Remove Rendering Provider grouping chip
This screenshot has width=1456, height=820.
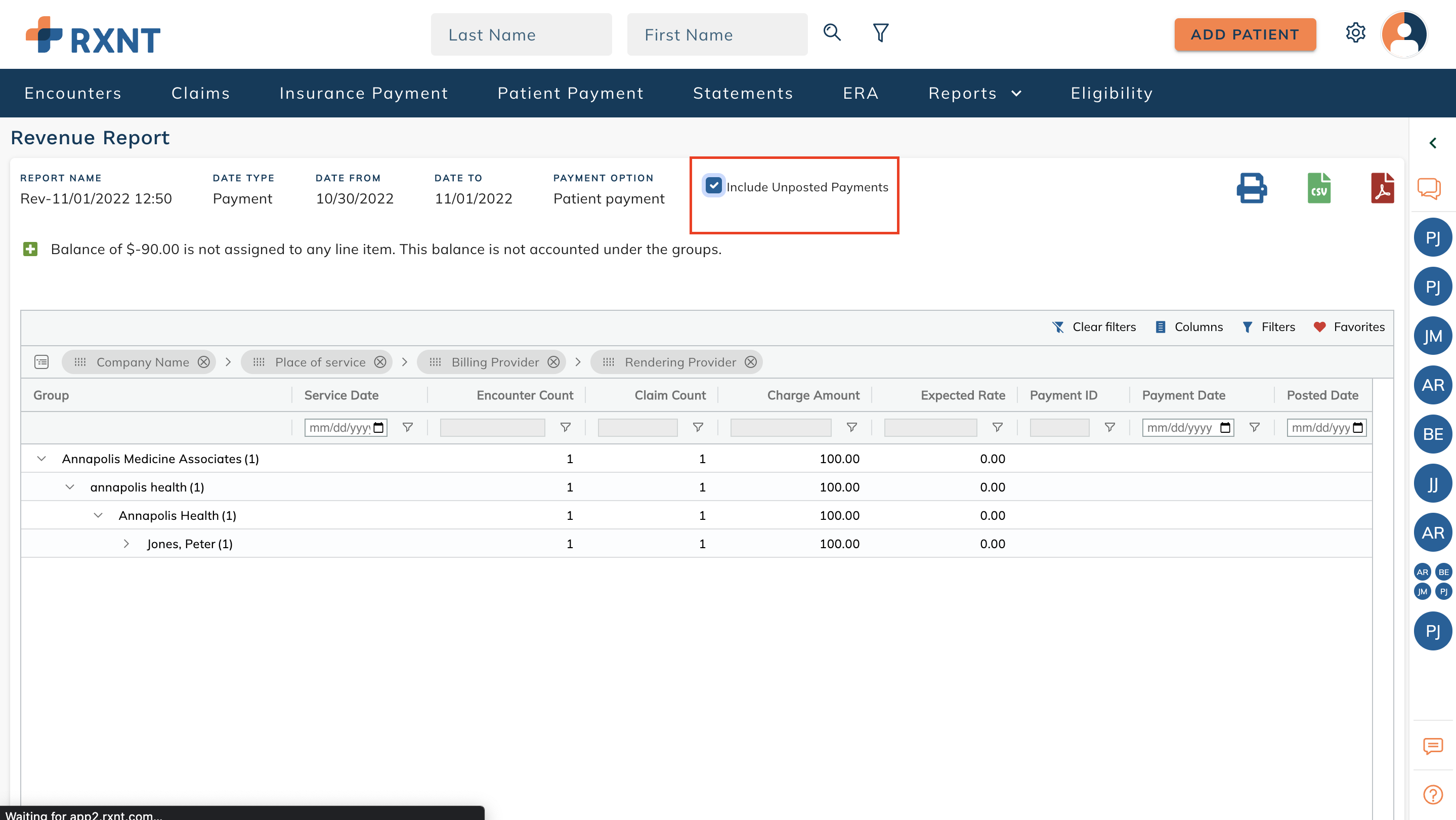(751, 362)
